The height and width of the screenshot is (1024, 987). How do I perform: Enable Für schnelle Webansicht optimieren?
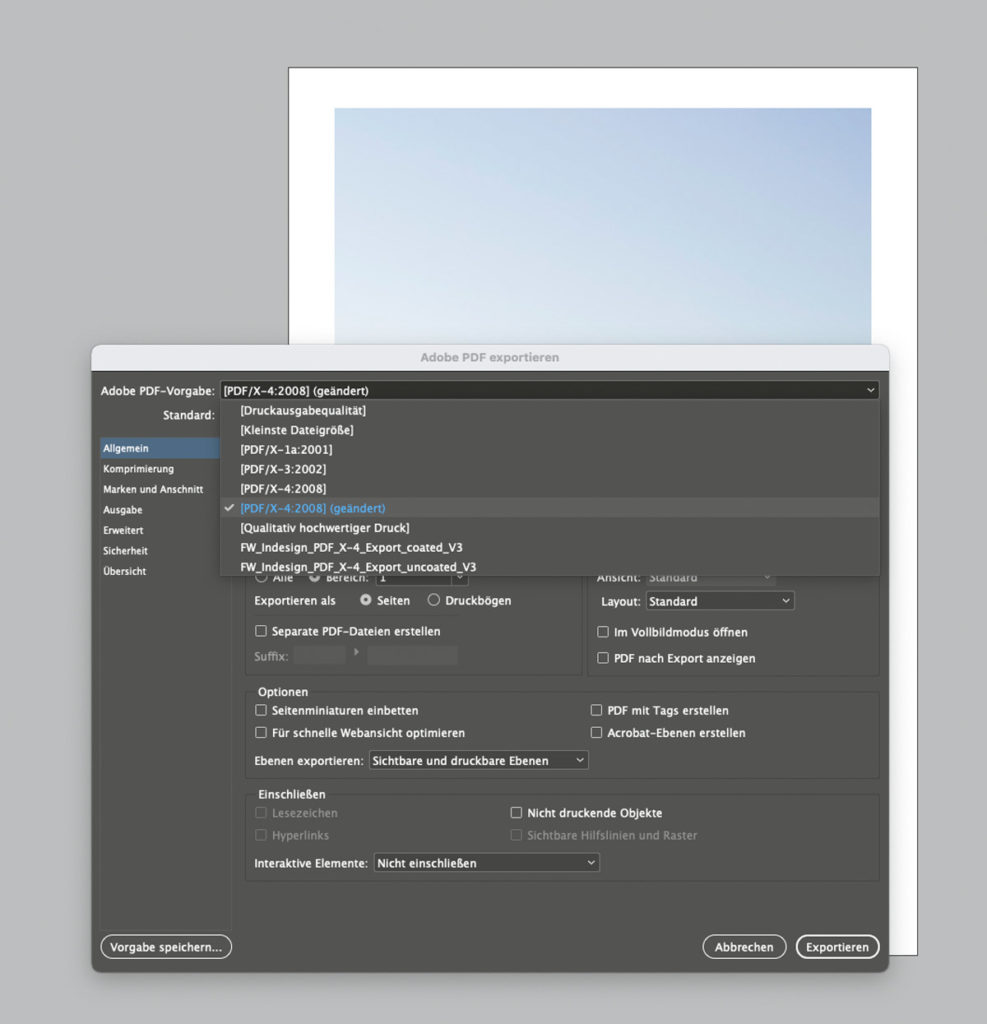click(x=261, y=733)
